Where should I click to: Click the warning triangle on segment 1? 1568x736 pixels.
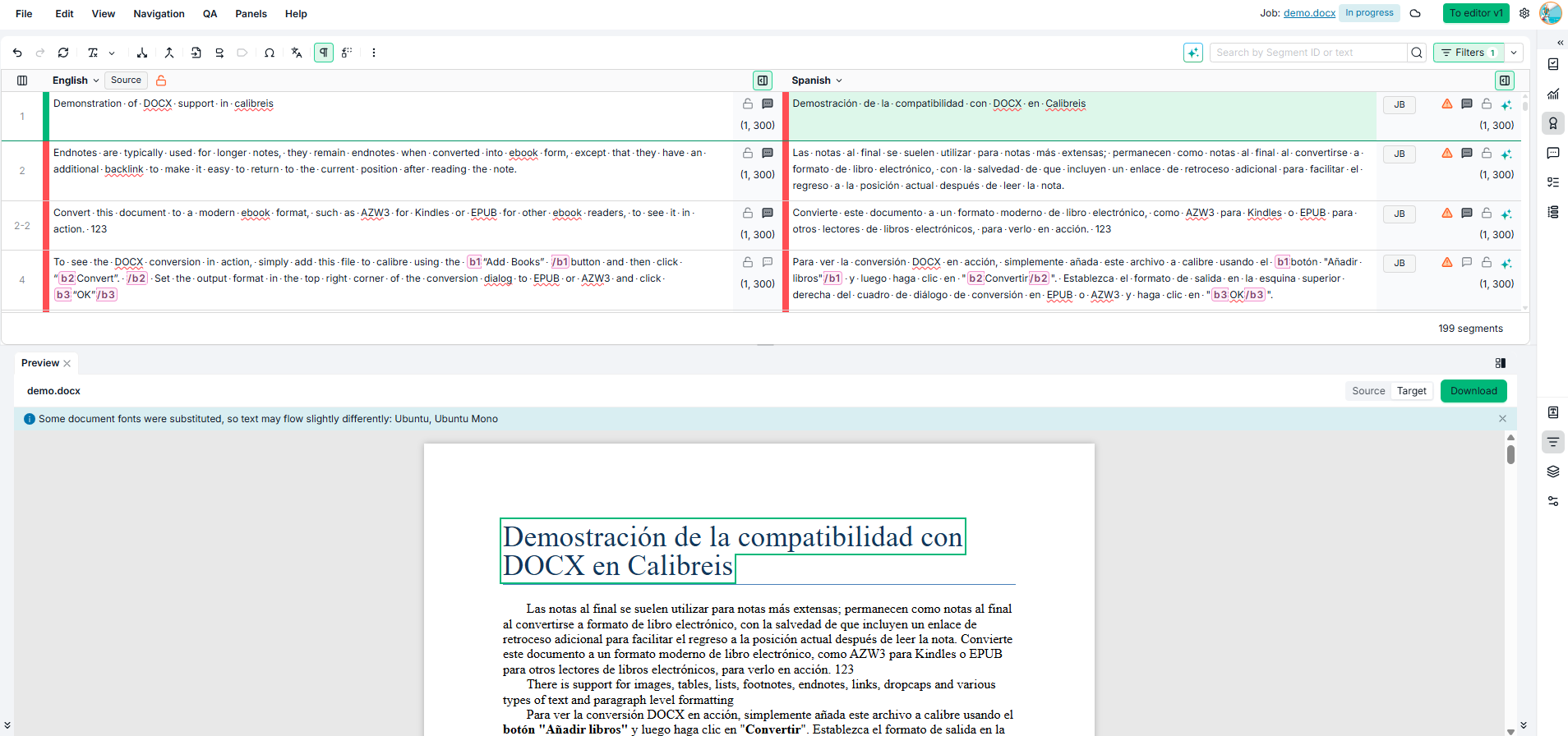(x=1447, y=104)
